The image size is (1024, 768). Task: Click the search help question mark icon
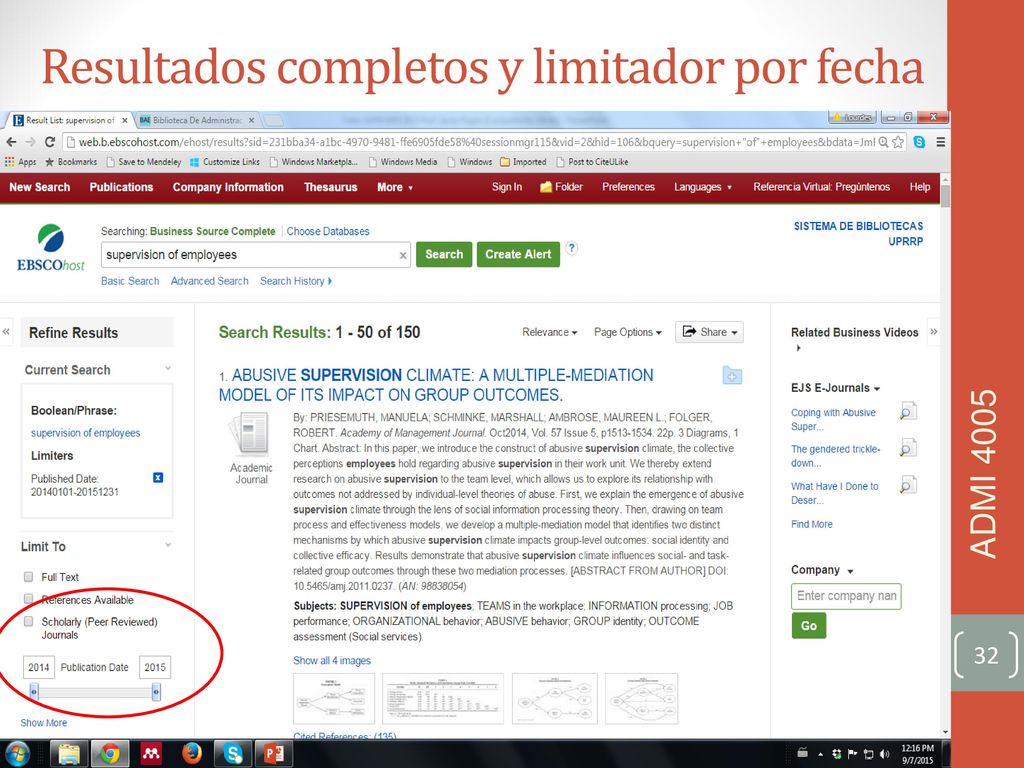click(571, 248)
